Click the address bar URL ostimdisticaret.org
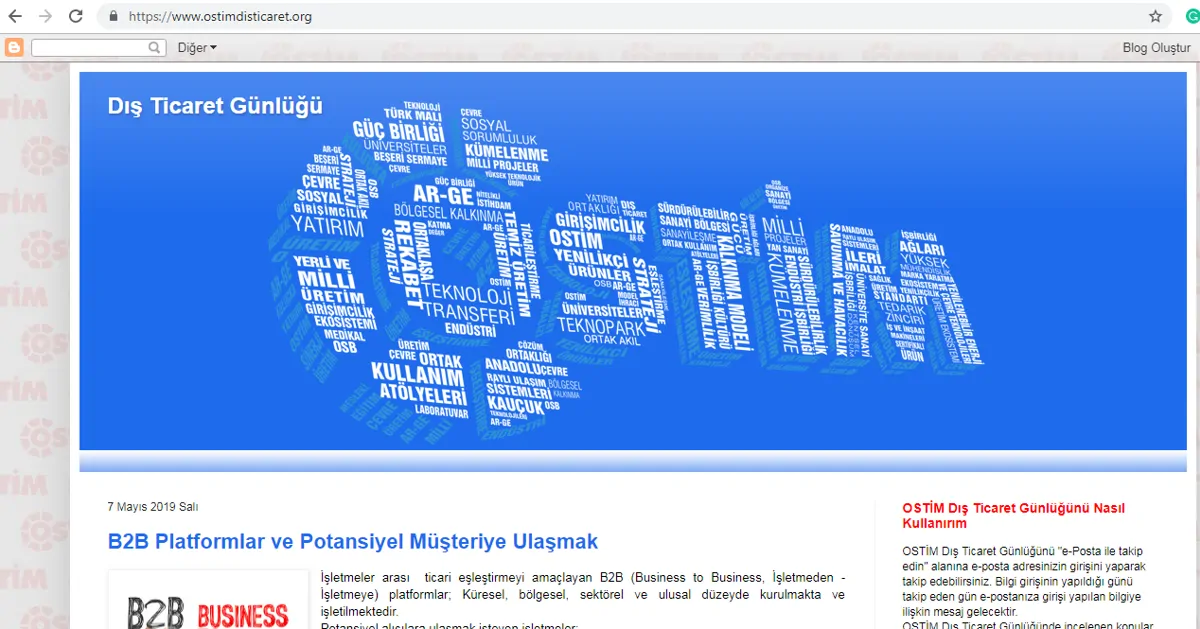 [220, 17]
